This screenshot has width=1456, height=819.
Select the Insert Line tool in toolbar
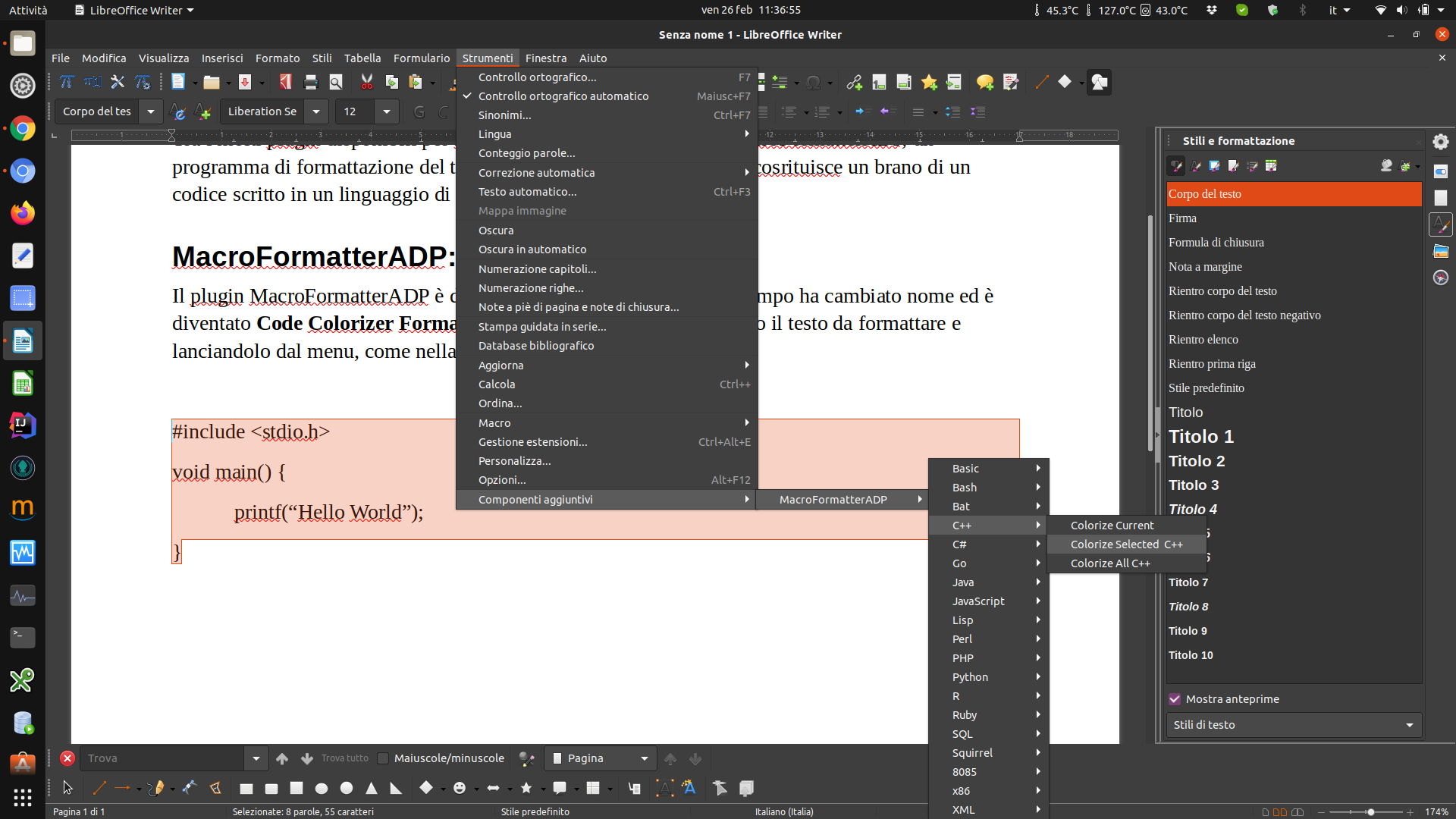(1042, 82)
